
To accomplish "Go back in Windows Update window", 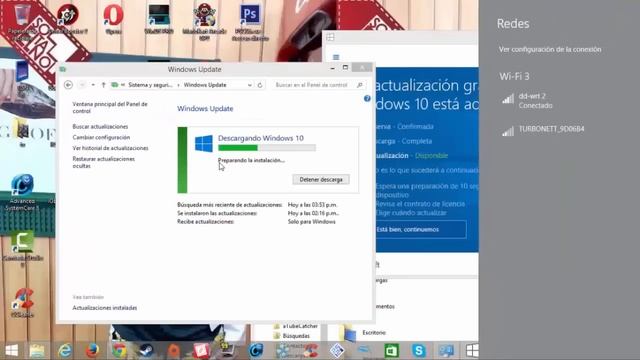I will coord(69,85).
